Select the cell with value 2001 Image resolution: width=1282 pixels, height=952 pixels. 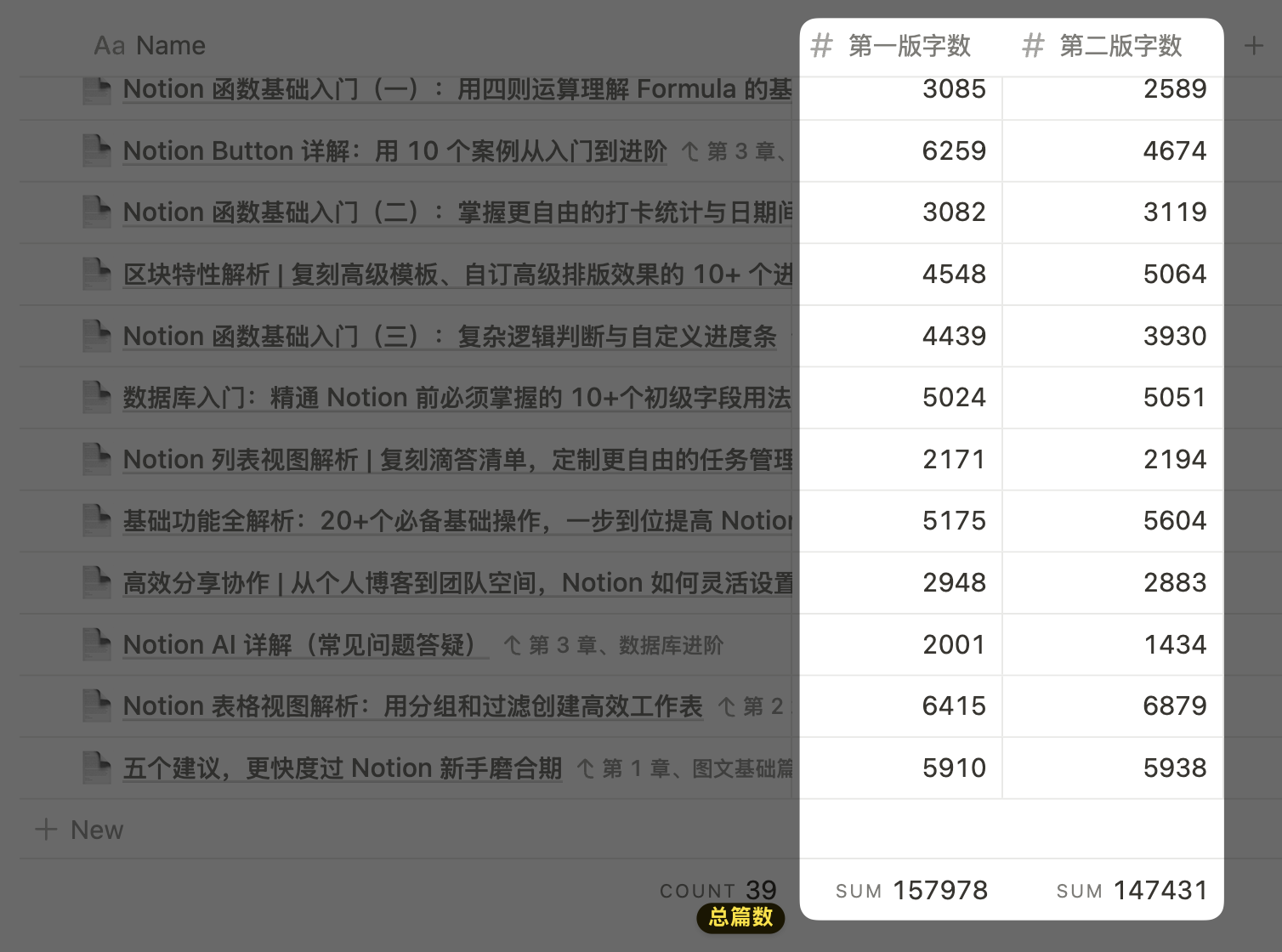tap(901, 645)
